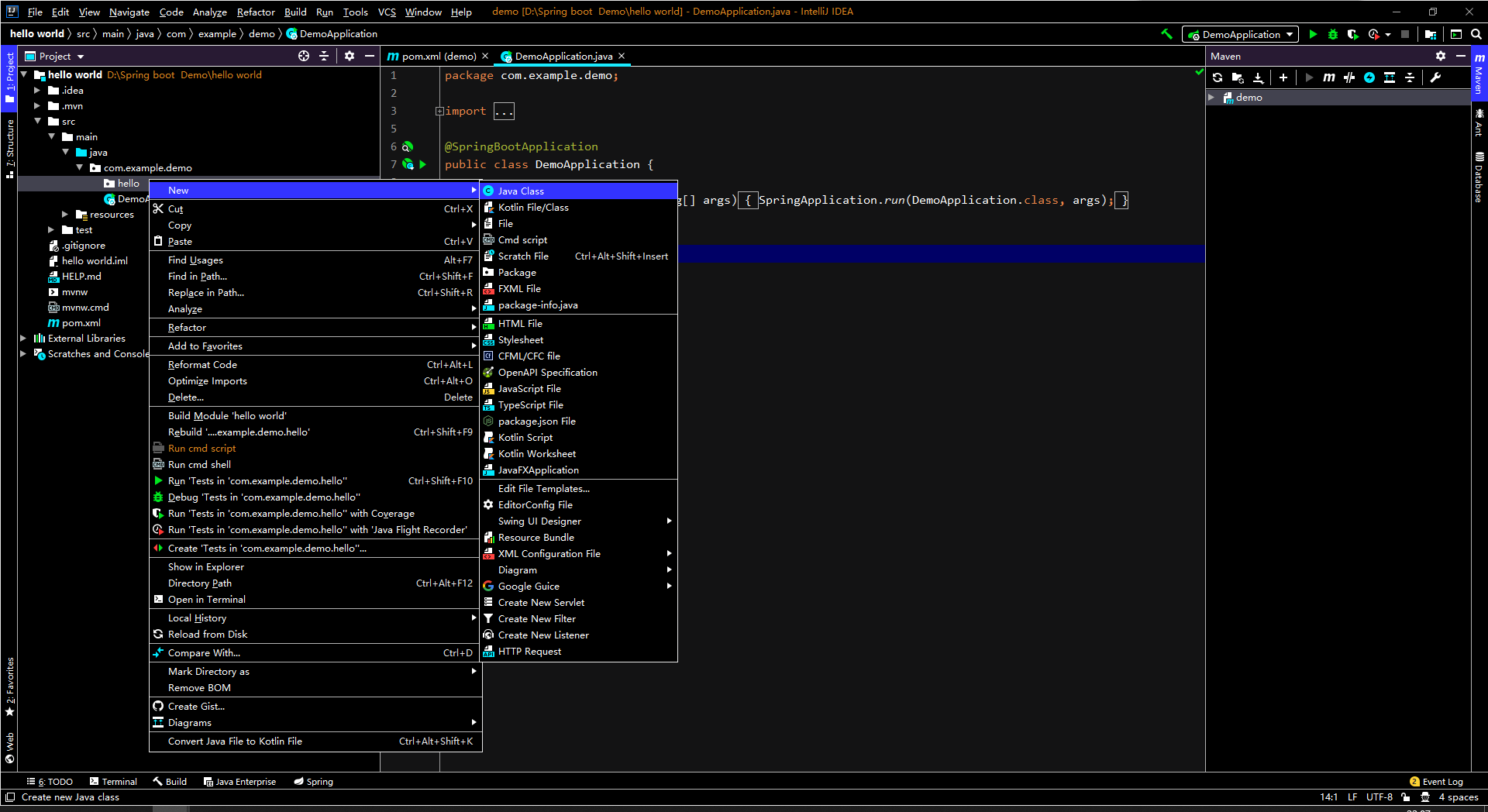1488x812 pixels.
Task: Reload all Maven projects icon
Action: 1218,77
